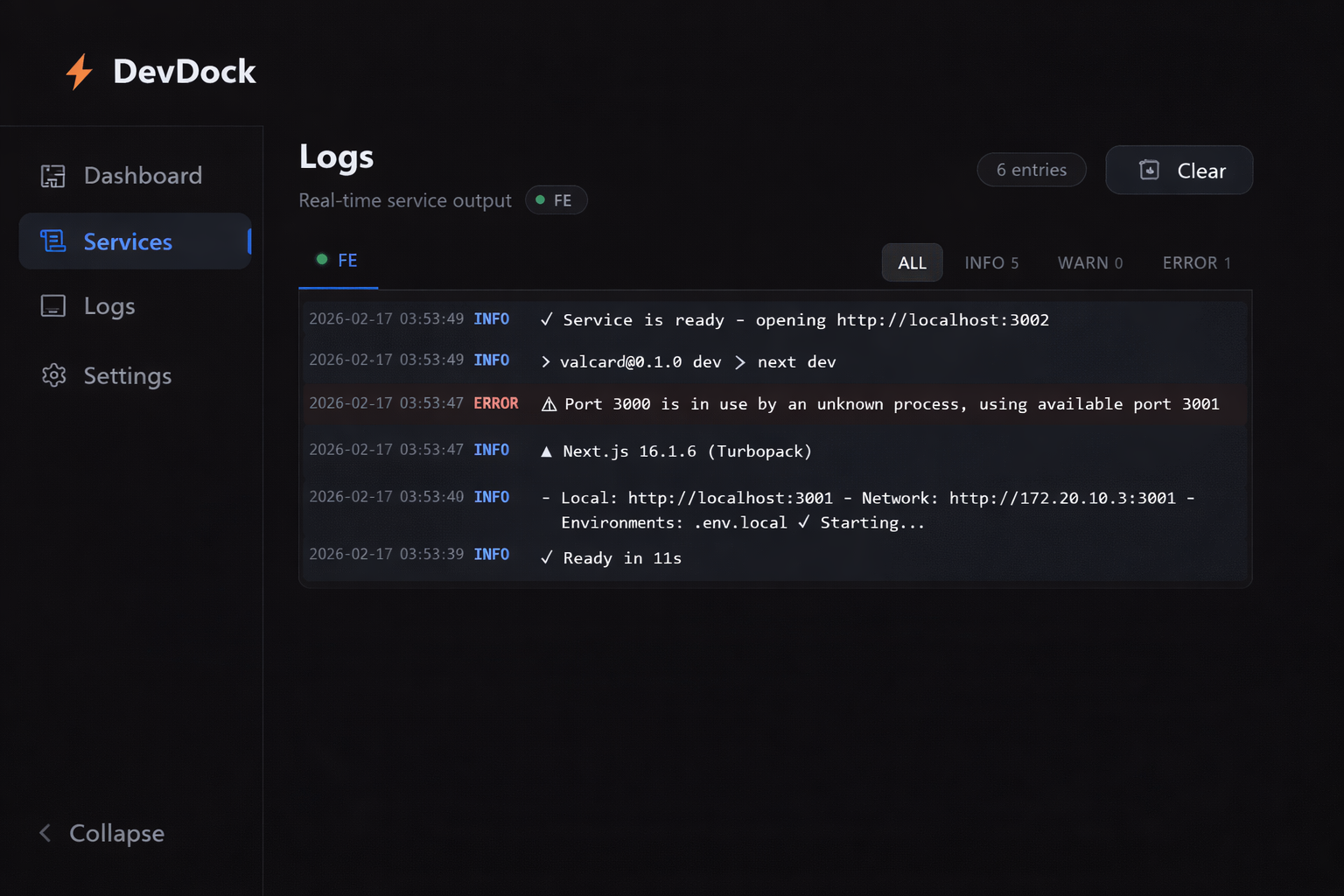Click the Dashboard sidebar icon
Viewport: 1344px width, 896px height.
53,176
